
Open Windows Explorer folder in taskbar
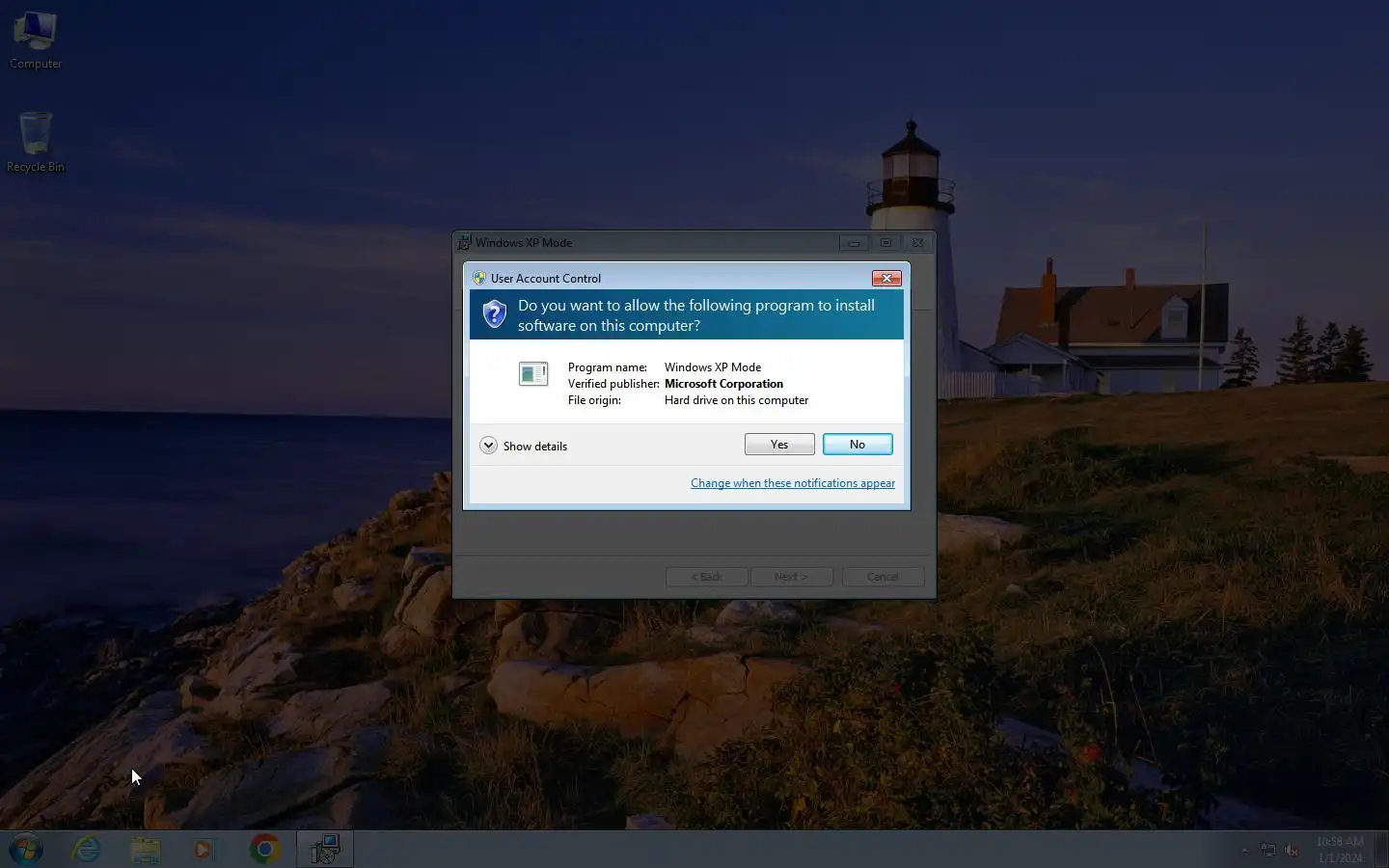click(146, 850)
